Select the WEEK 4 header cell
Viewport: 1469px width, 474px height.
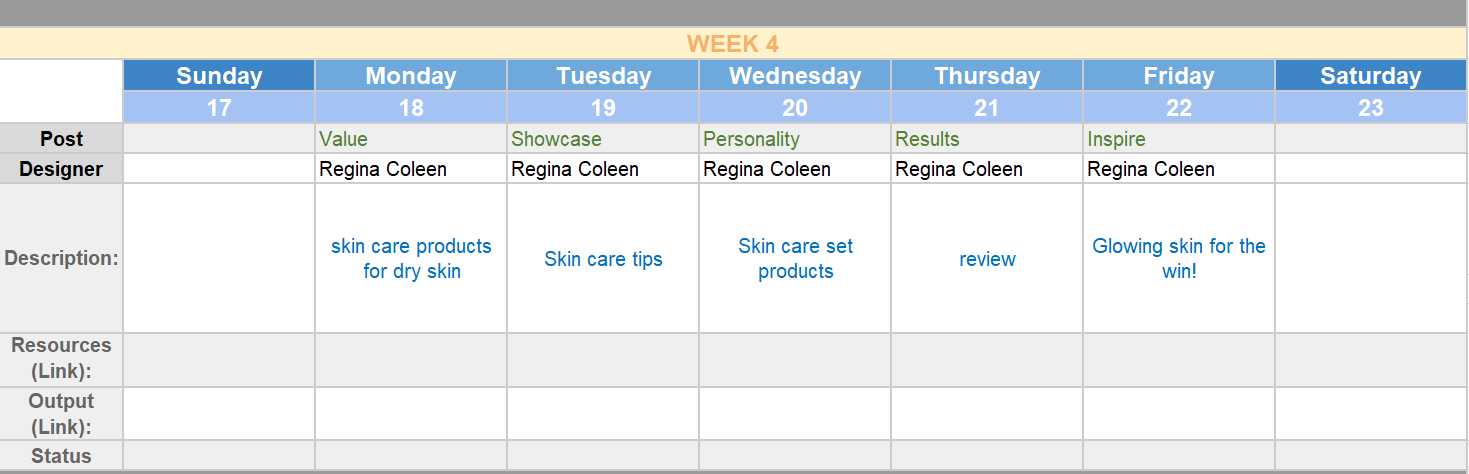(x=733, y=44)
